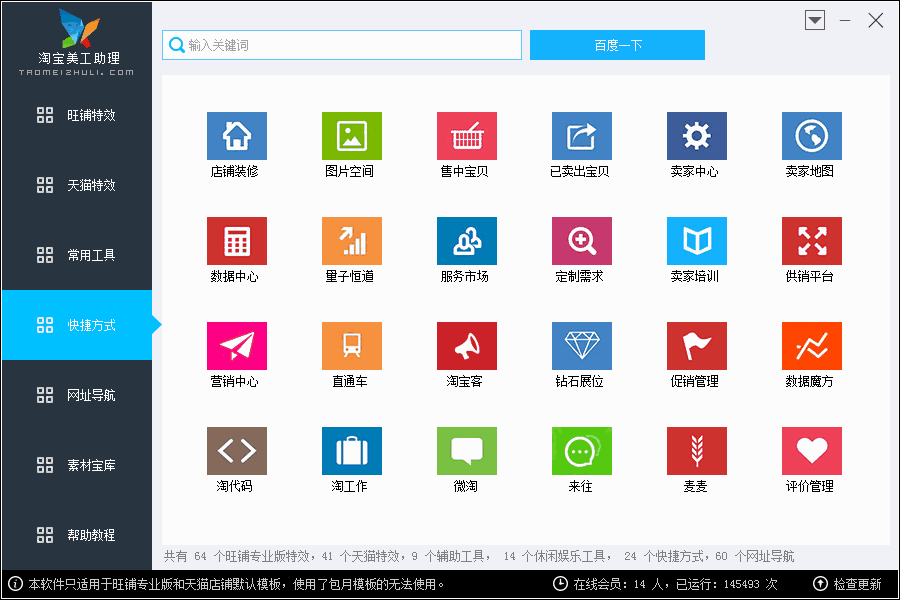
Task: Open the 网址导航 navigation section
Action: pyautogui.click(x=75, y=395)
